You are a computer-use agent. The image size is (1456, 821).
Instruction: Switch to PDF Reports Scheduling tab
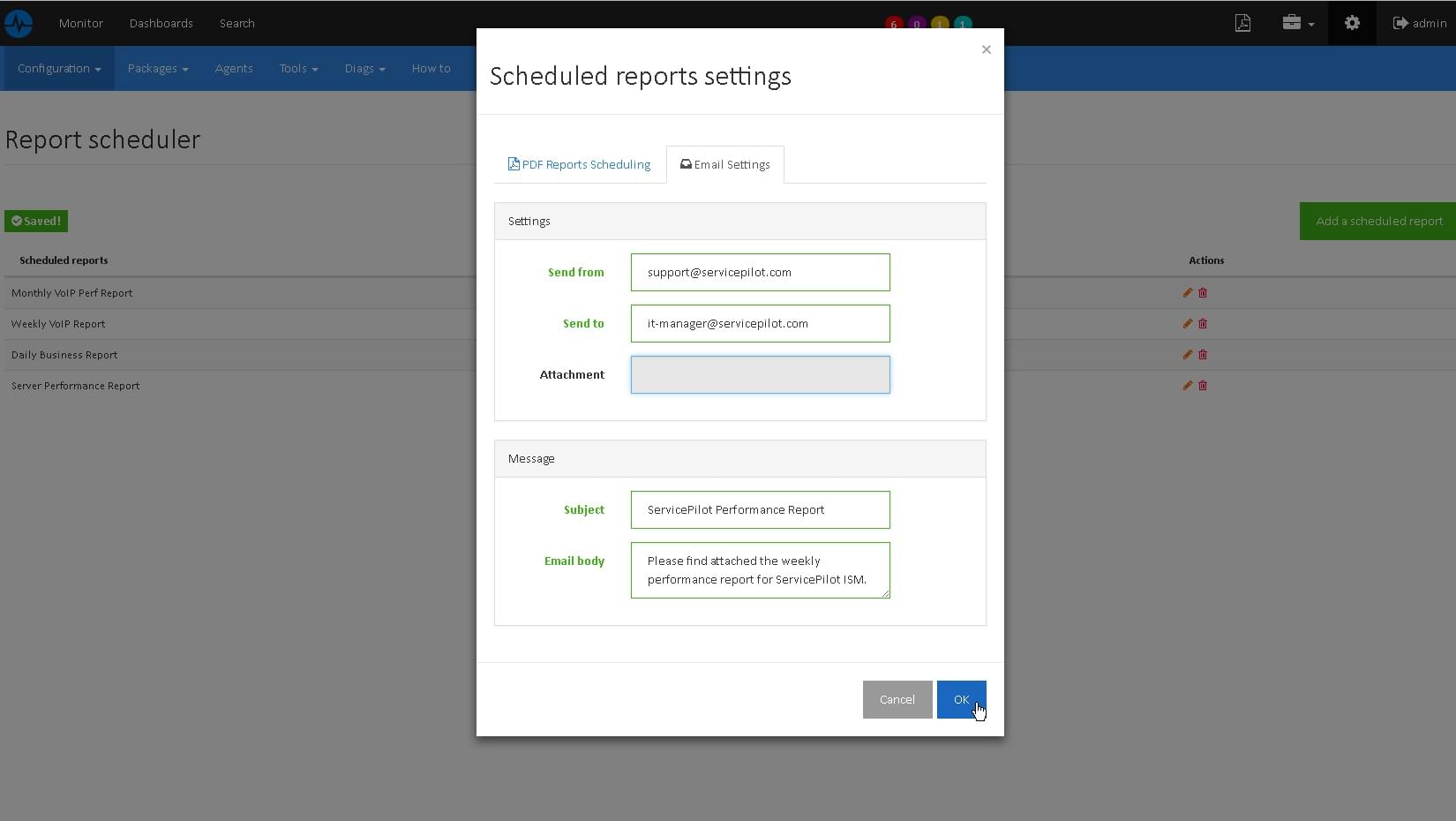[579, 164]
